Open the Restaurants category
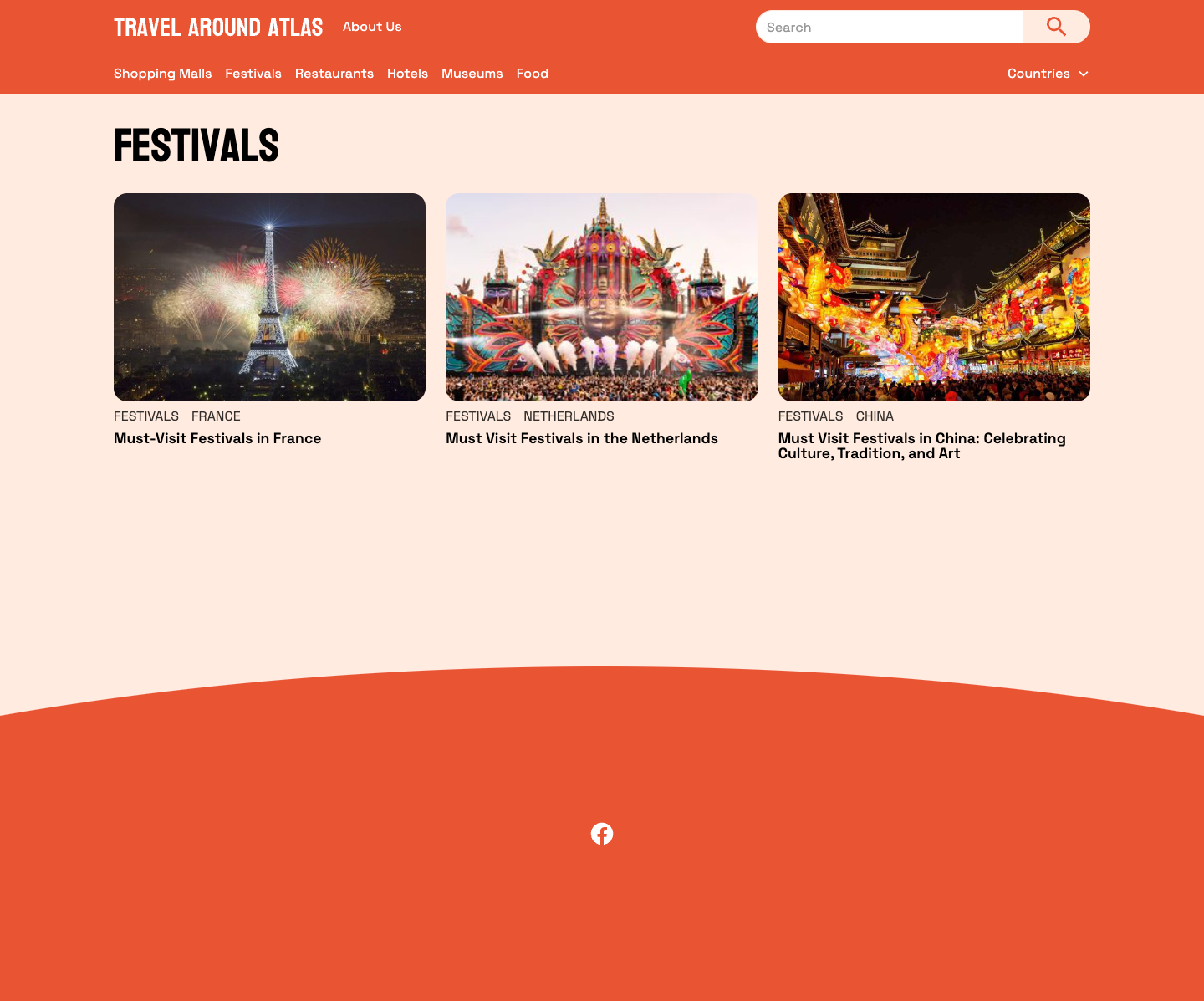1204x1001 pixels. point(334,74)
